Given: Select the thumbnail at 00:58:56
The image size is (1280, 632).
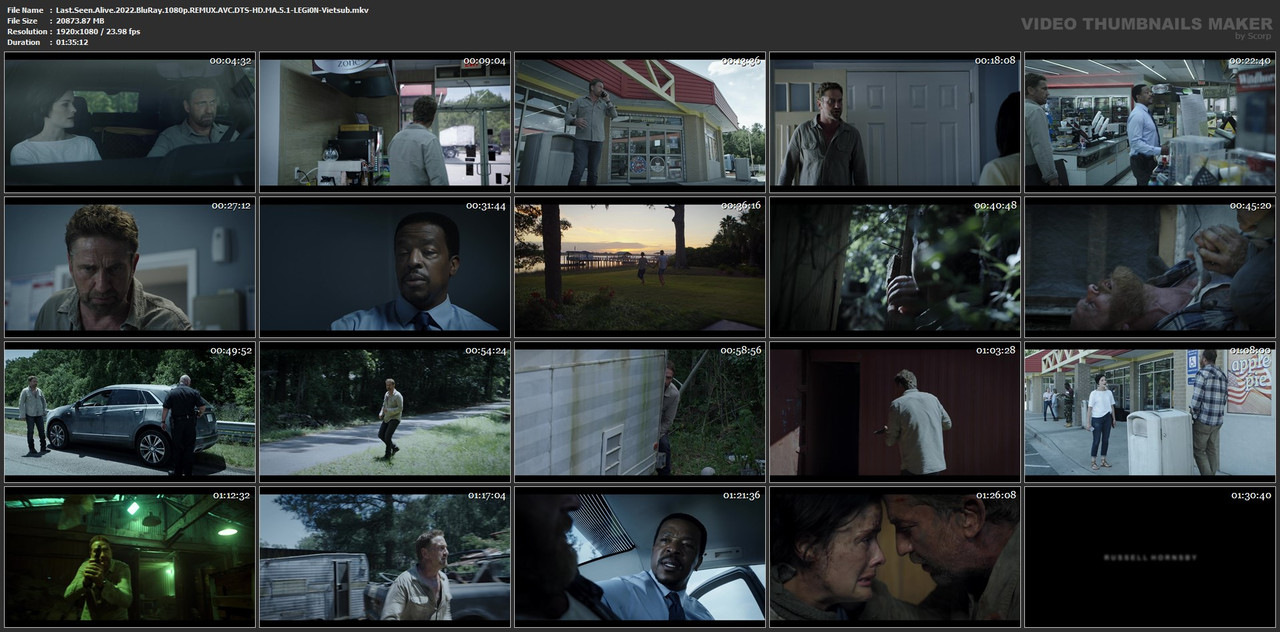Looking at the screenshot, I should [x=640, y=412].
